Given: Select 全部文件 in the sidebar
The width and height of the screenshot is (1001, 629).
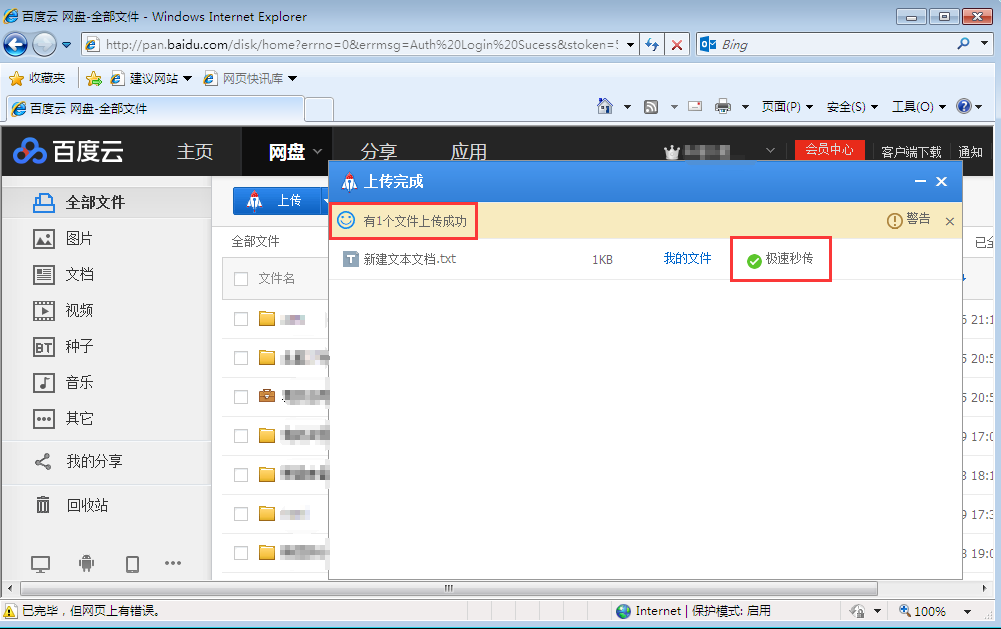Looking at the screenshot, I should [x=106, y=202].
